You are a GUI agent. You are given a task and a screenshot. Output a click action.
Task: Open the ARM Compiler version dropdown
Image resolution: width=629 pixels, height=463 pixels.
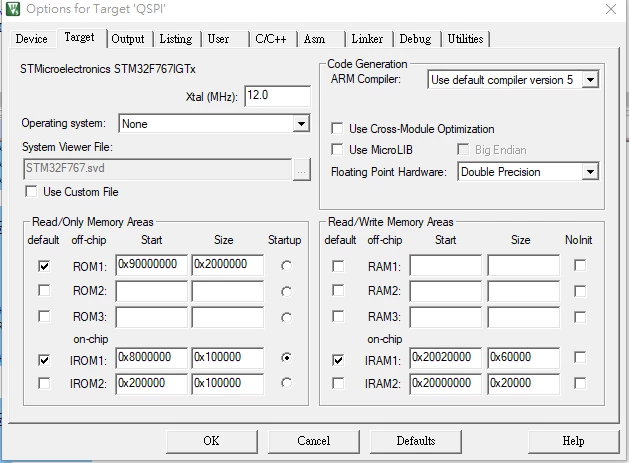click(590, 79)
